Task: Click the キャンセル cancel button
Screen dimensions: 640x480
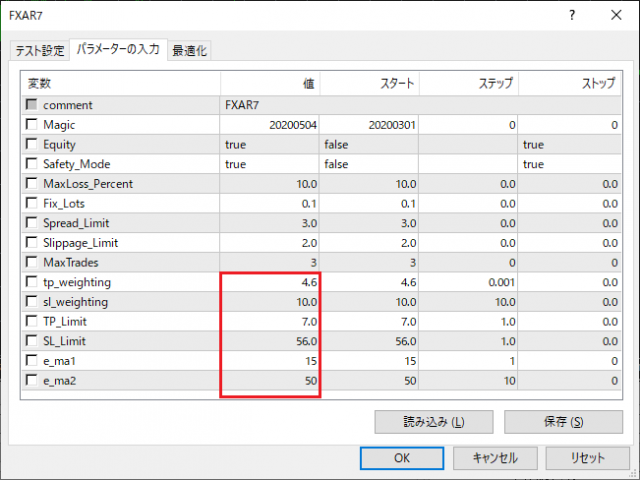Action: (x=495, y=458)
